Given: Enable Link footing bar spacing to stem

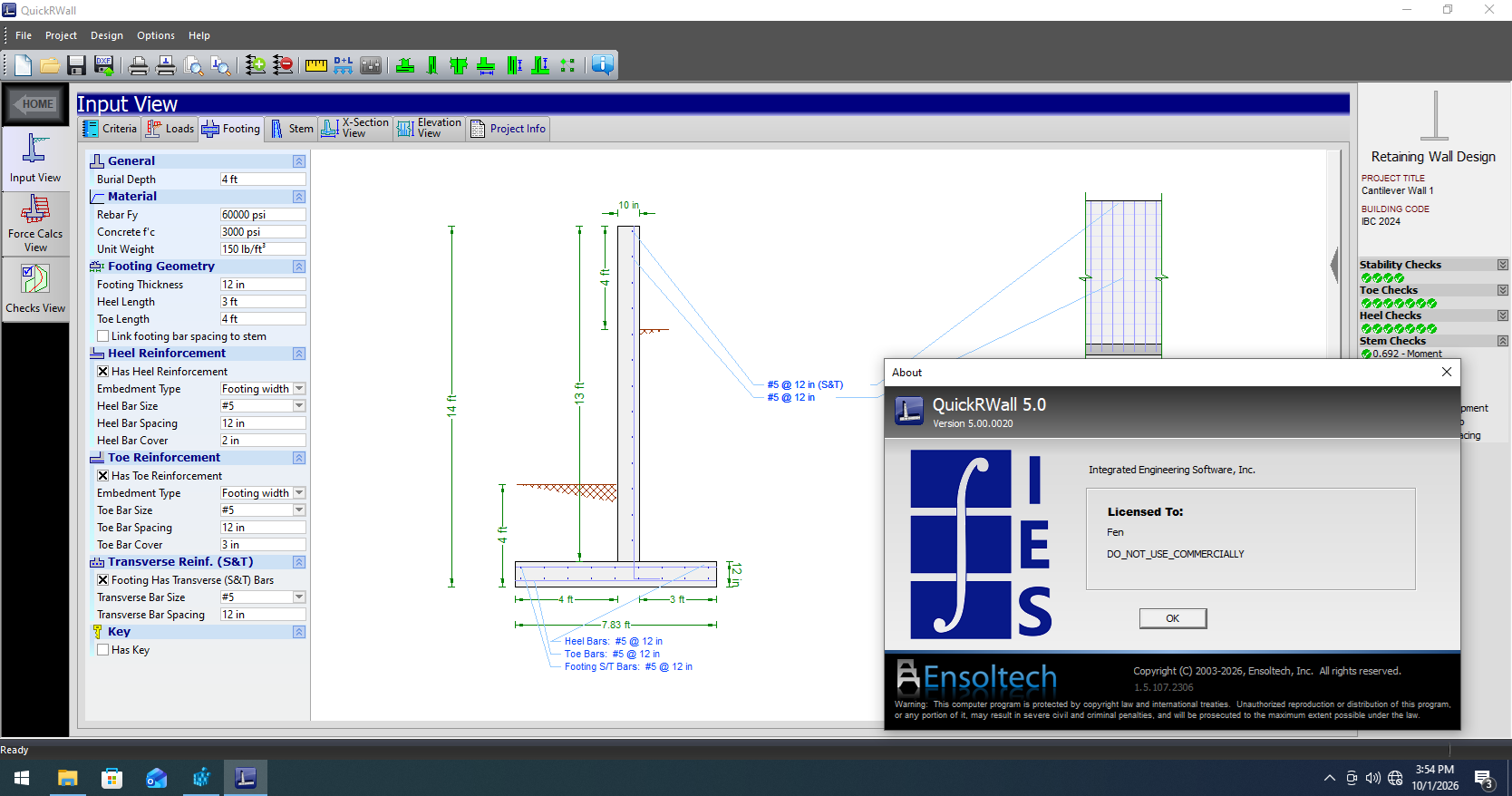Looking at the screenshot, I should (102, 336).
